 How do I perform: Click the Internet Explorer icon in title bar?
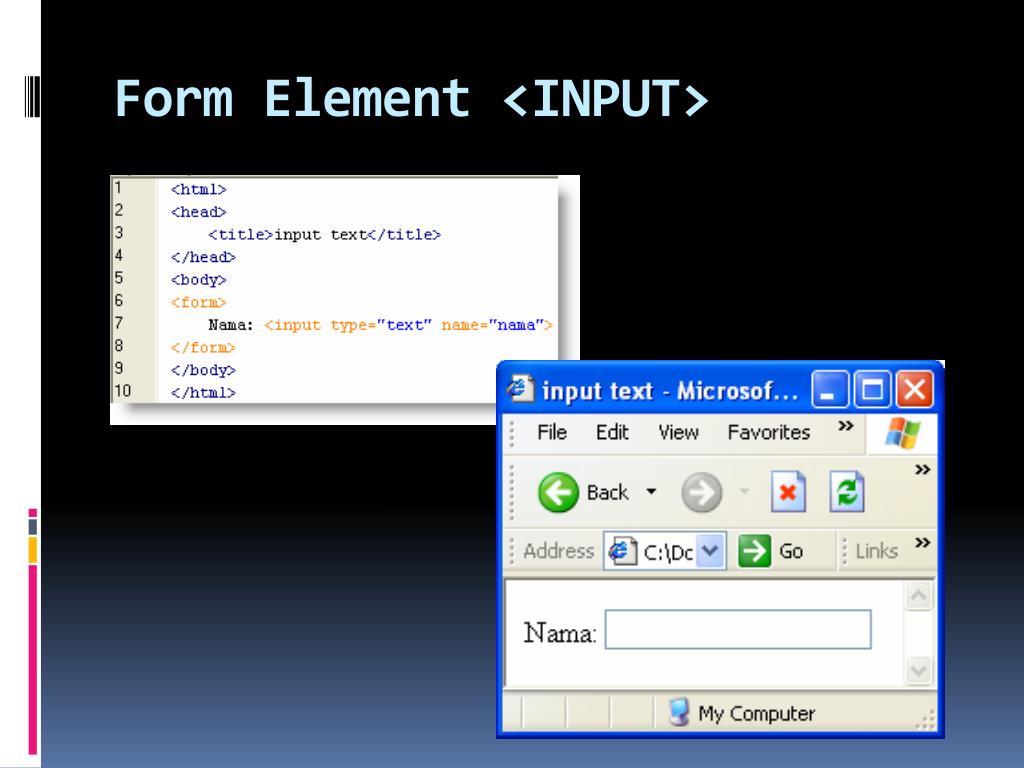pos(519,389)
